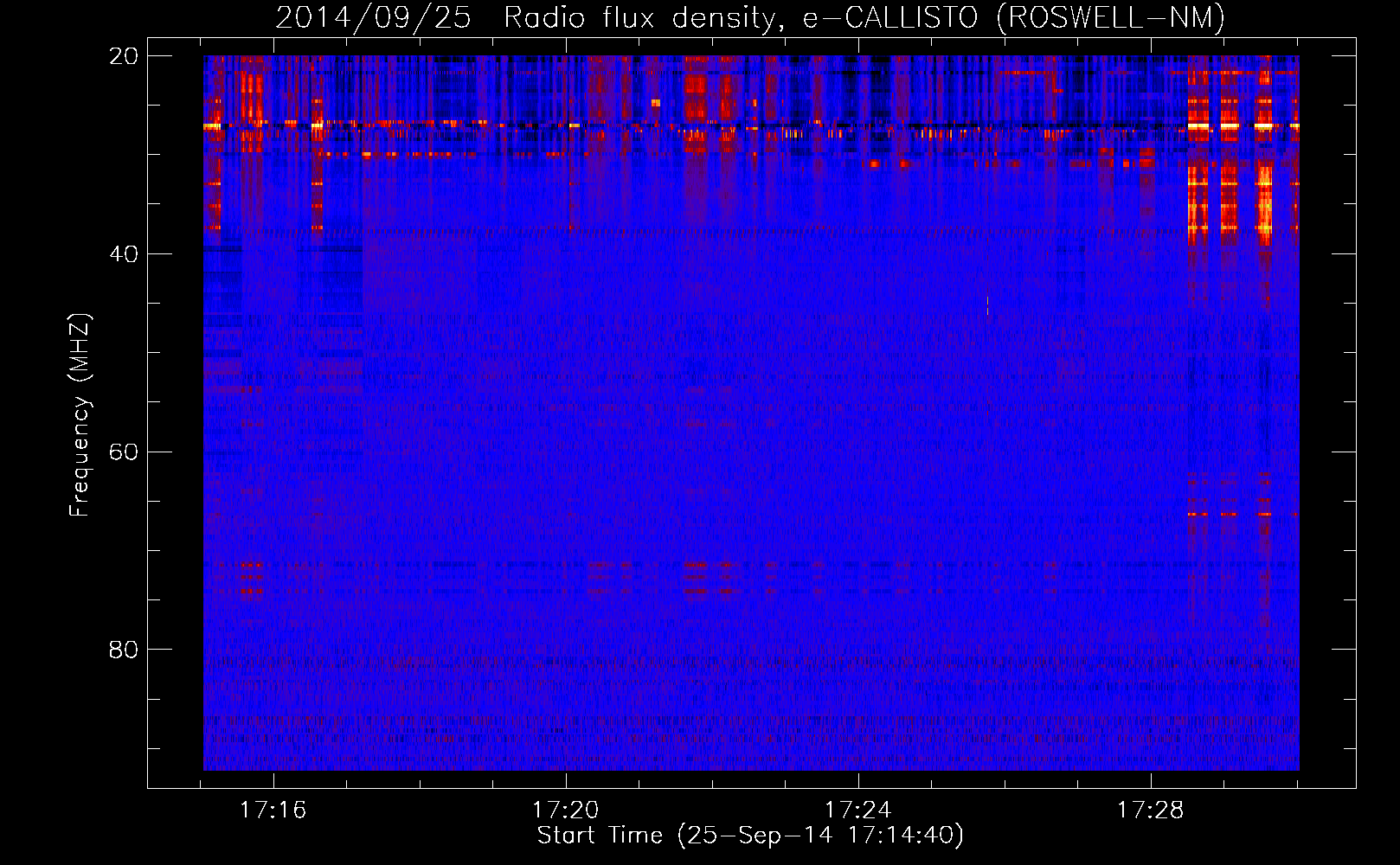Screen dimensions: 1400x865
Task: Click the 17:16 time tick label
Action: coord(273,811)
